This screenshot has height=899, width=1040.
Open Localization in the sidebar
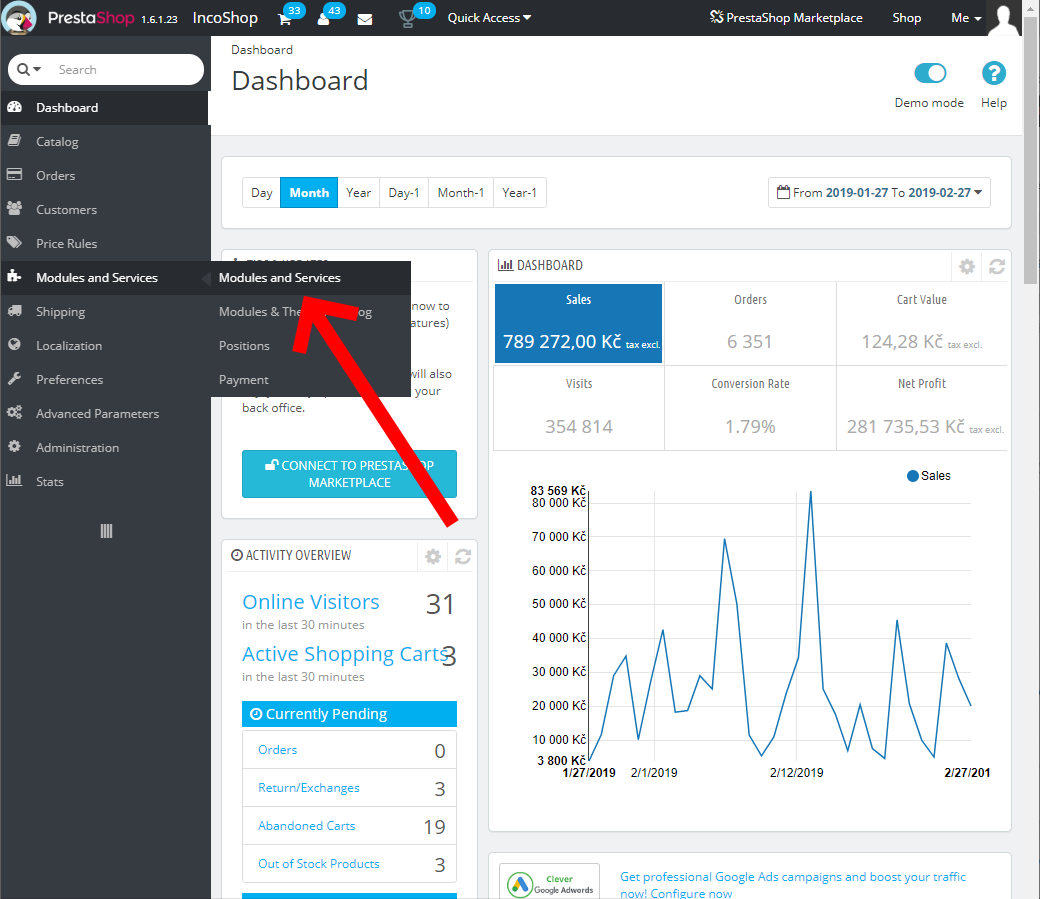pyautogui.click(x=105, y=345)
